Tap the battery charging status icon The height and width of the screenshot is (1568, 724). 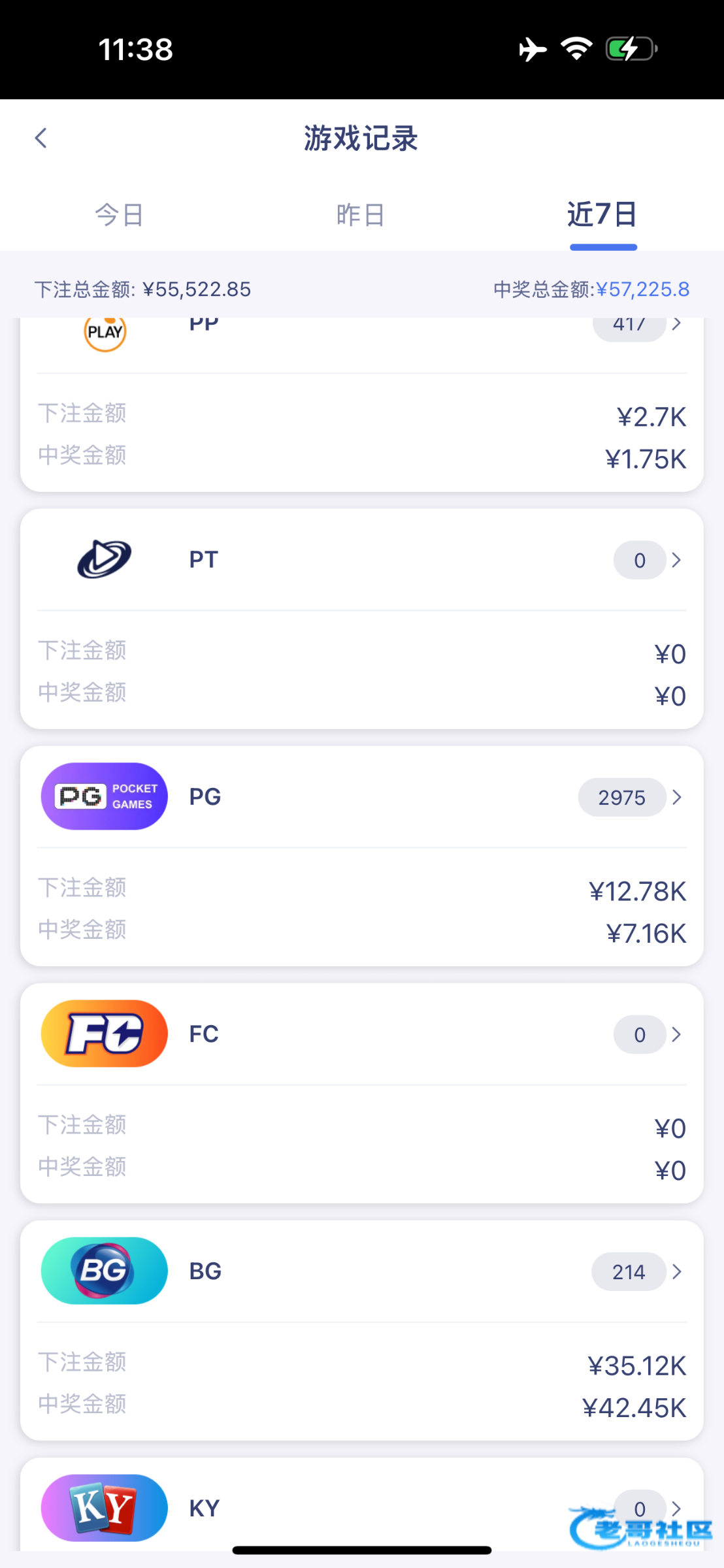(x=631, y=49)
